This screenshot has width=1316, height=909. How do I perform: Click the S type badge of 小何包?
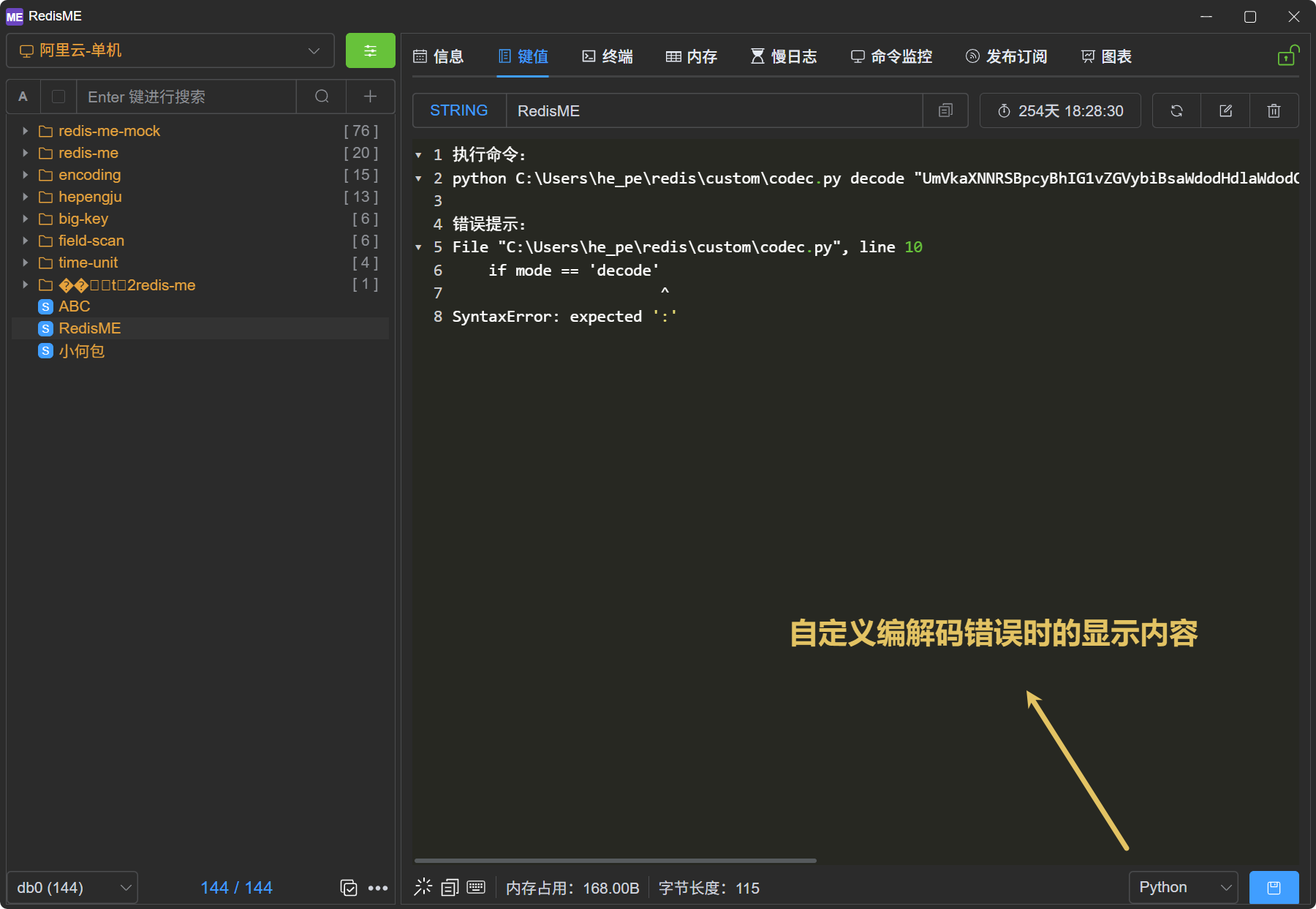[x=45, y=351]
